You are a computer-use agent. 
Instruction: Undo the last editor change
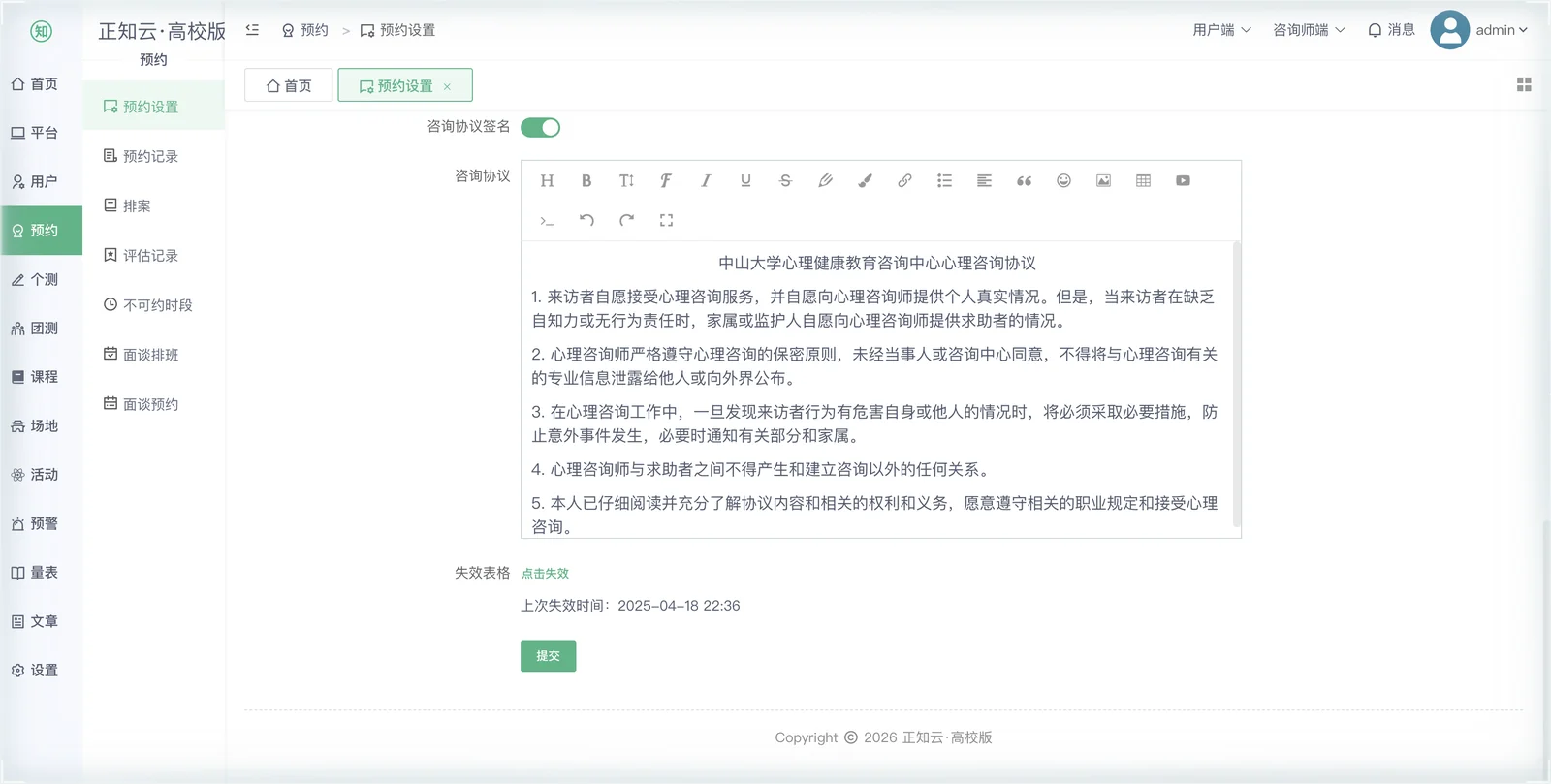(x=586, y=221)
